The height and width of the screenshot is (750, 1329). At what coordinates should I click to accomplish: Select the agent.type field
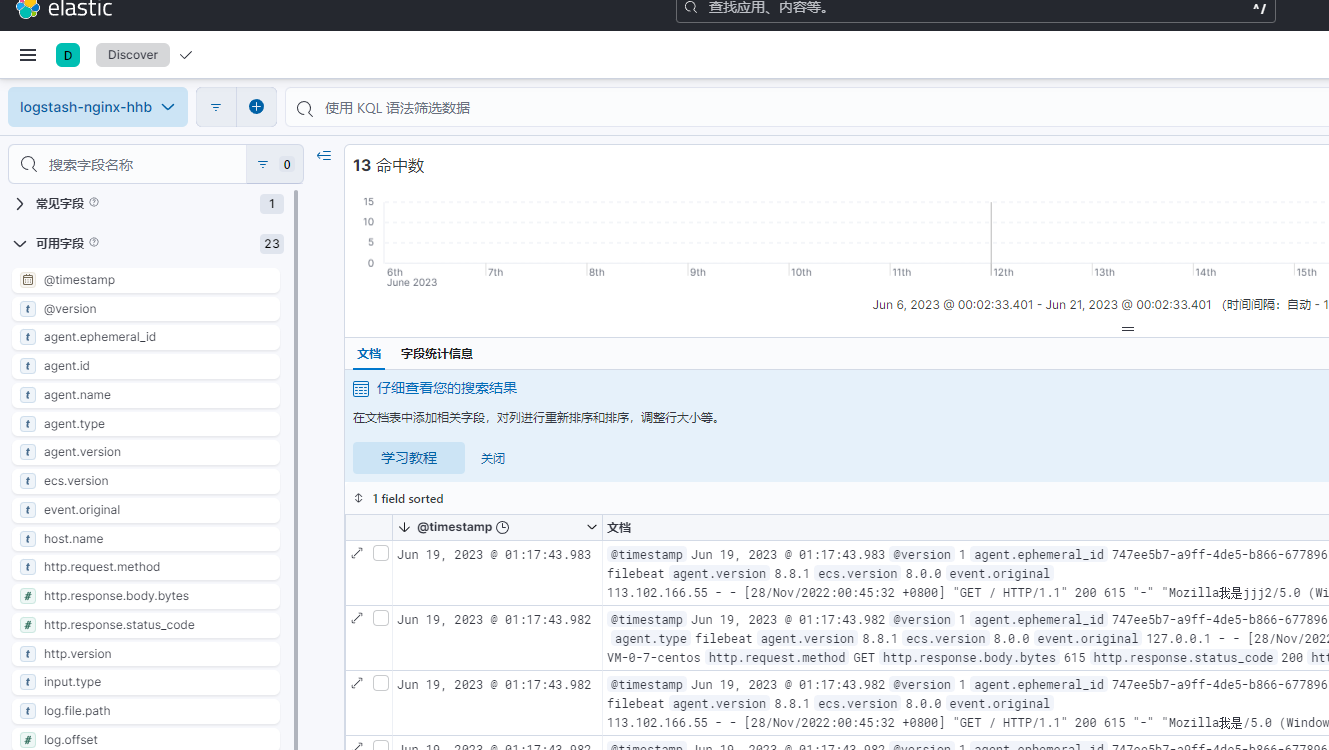click(x=146, y=424)
